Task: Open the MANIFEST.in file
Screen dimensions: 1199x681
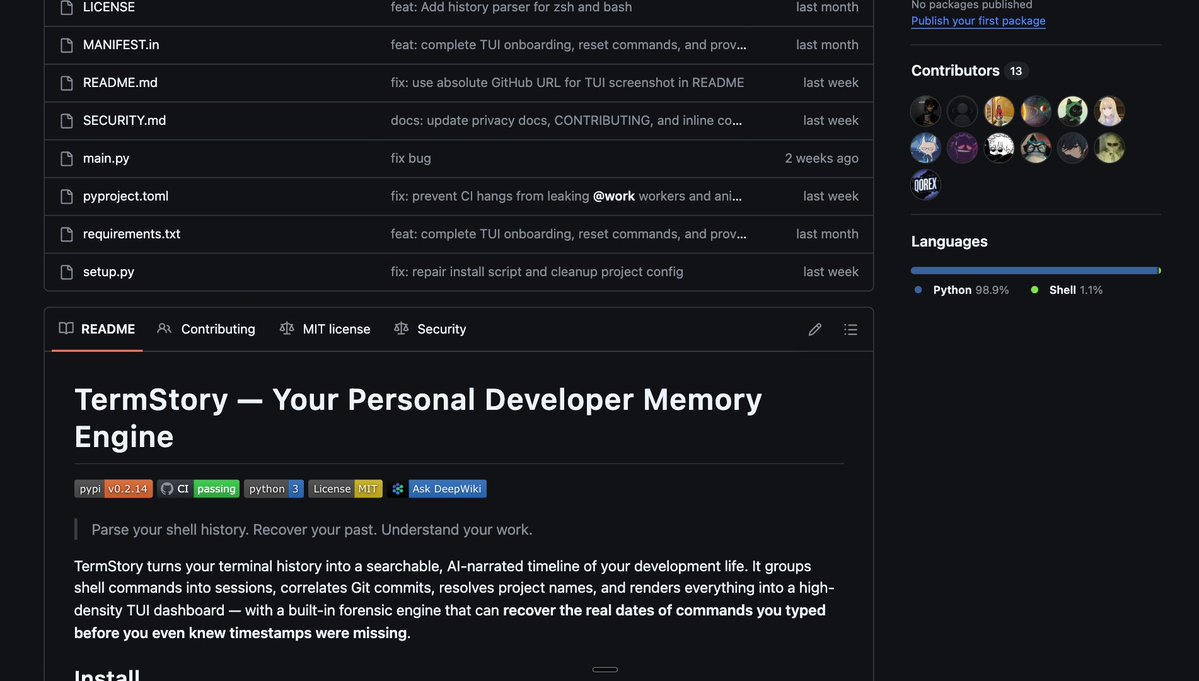Action: click(121, 44)
